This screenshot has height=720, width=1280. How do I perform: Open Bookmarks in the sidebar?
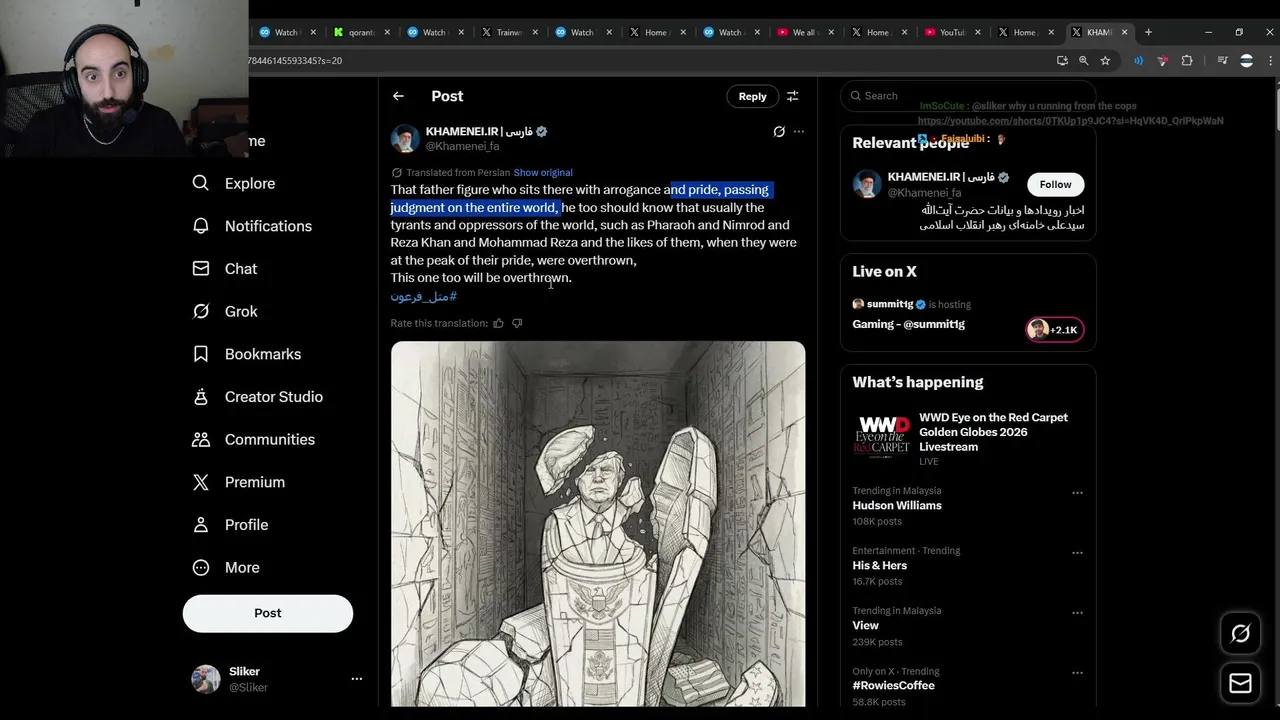point(247,354)
